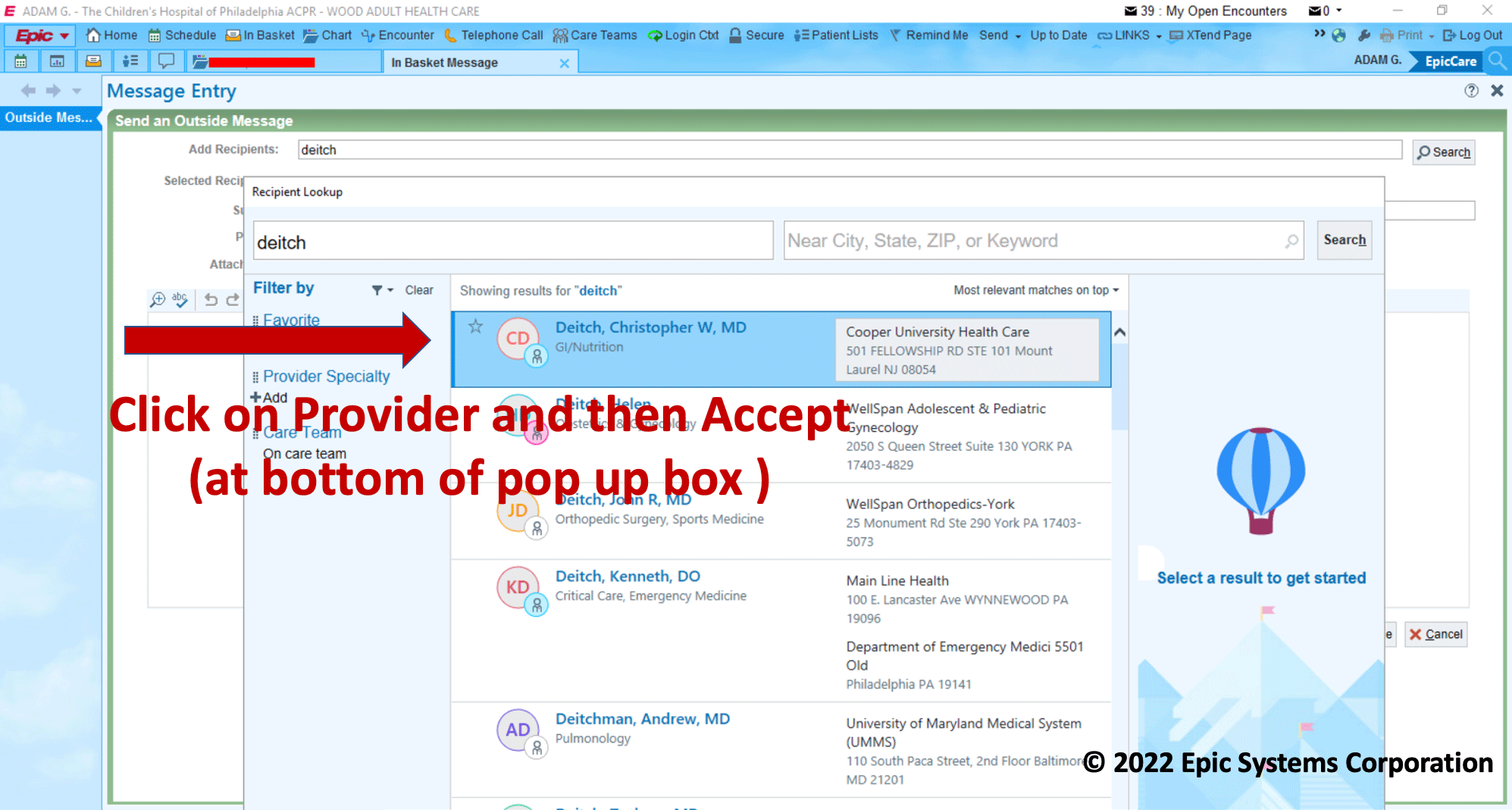Go to Home in the toolbar
Image resolution: width=1512 pixels, height=810 pixels.
112,35
